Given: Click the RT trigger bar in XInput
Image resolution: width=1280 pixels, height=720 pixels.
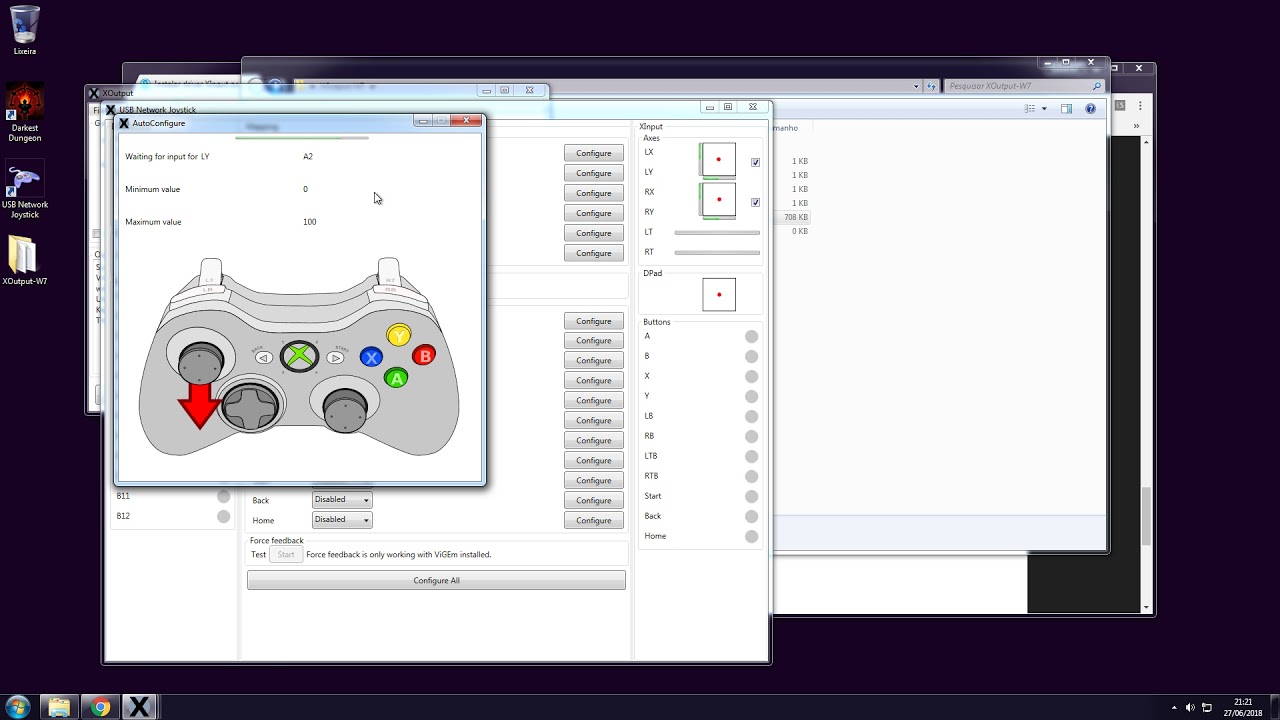Looking at the screenshot, I should click(717, 252).
